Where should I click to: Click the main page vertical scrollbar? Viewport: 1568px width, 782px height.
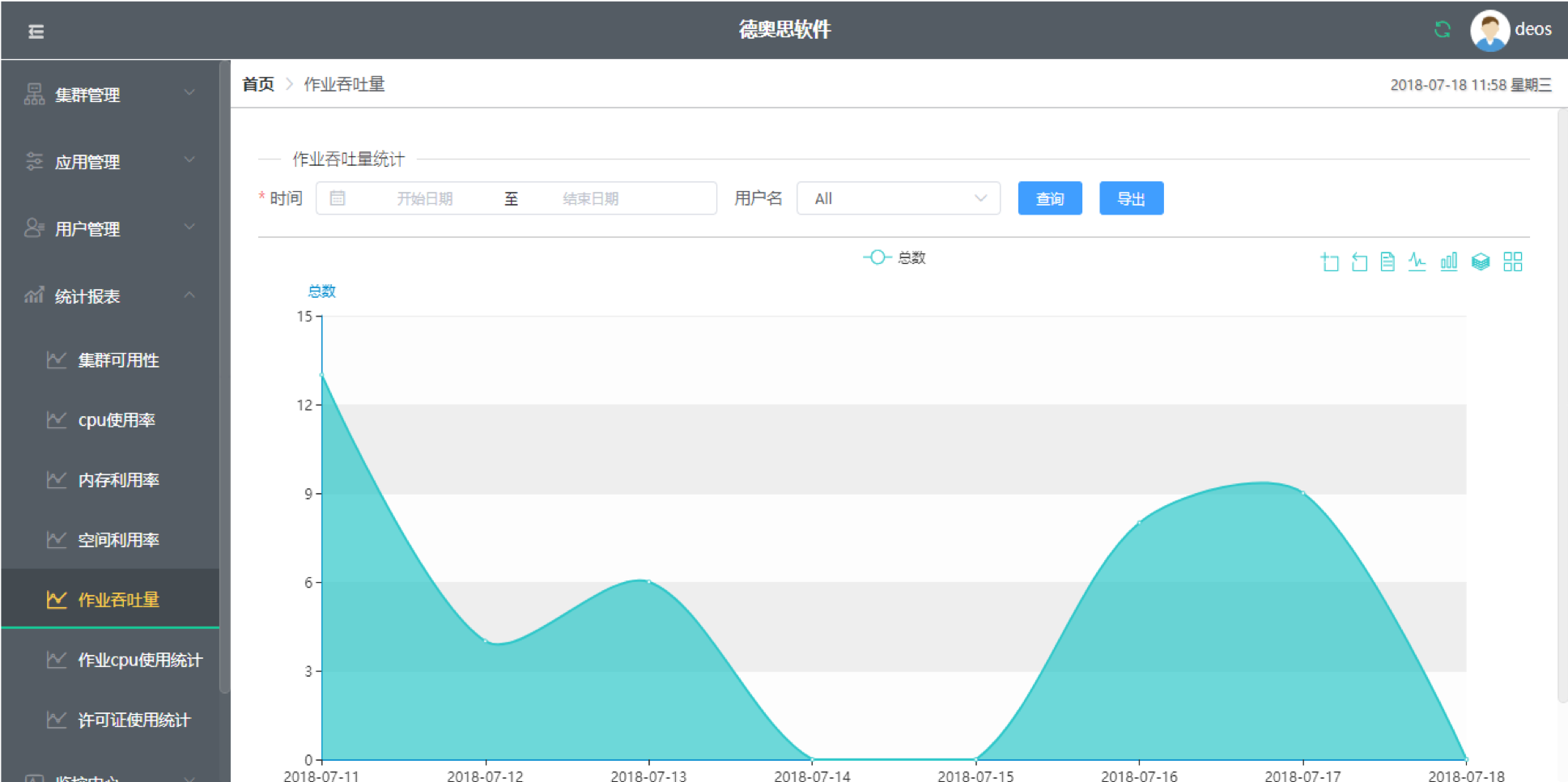1562,405
